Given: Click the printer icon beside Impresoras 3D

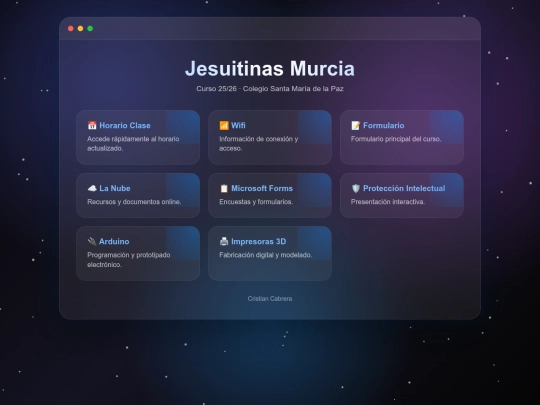Looking at the screenshot, I should click(x=224, y=241).
